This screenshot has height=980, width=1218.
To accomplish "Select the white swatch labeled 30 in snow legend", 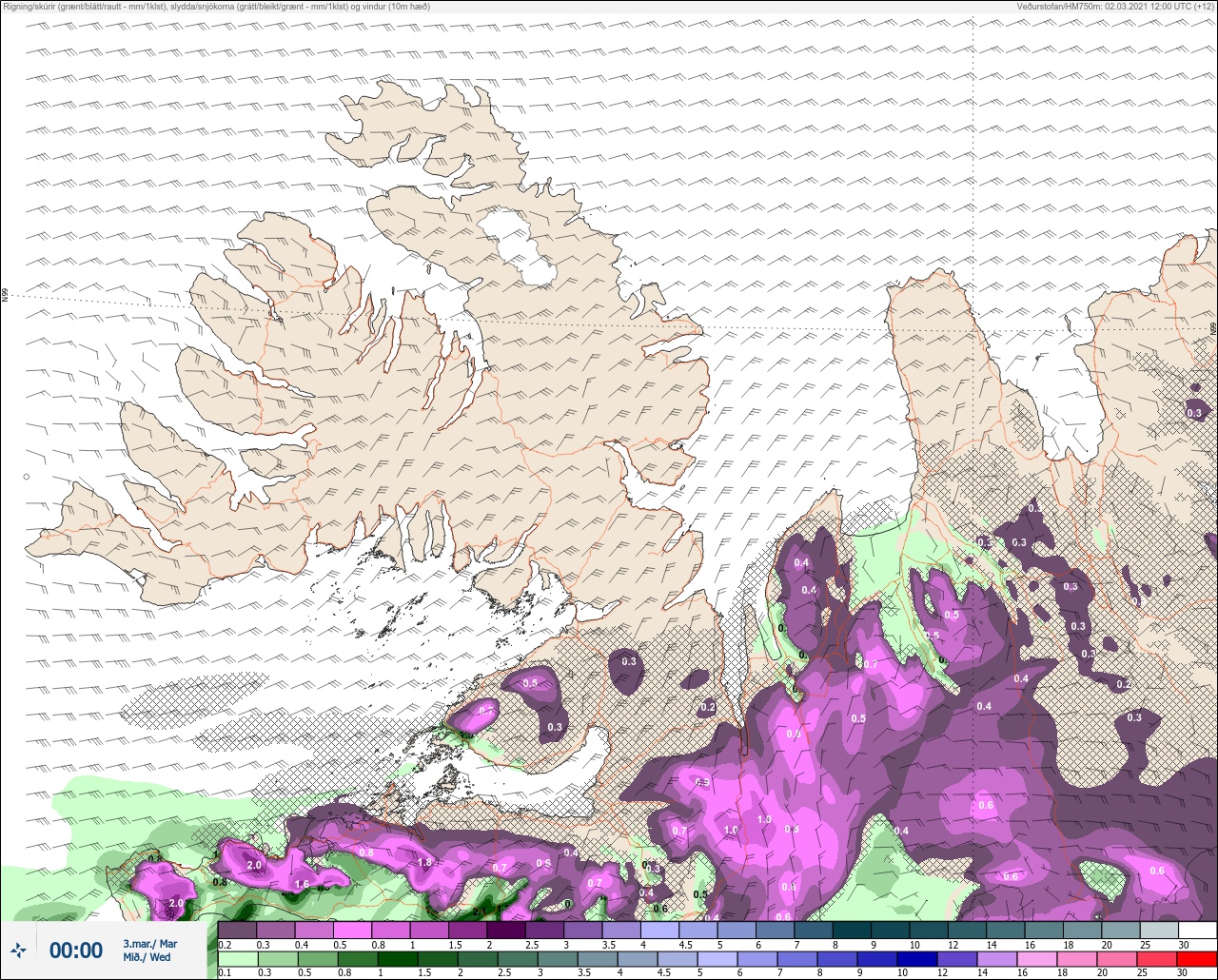I will click(1197, 930).
